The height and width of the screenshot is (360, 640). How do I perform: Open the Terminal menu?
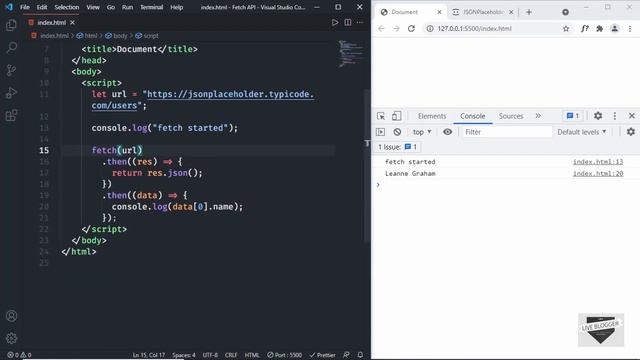click(x=151, y=7)
